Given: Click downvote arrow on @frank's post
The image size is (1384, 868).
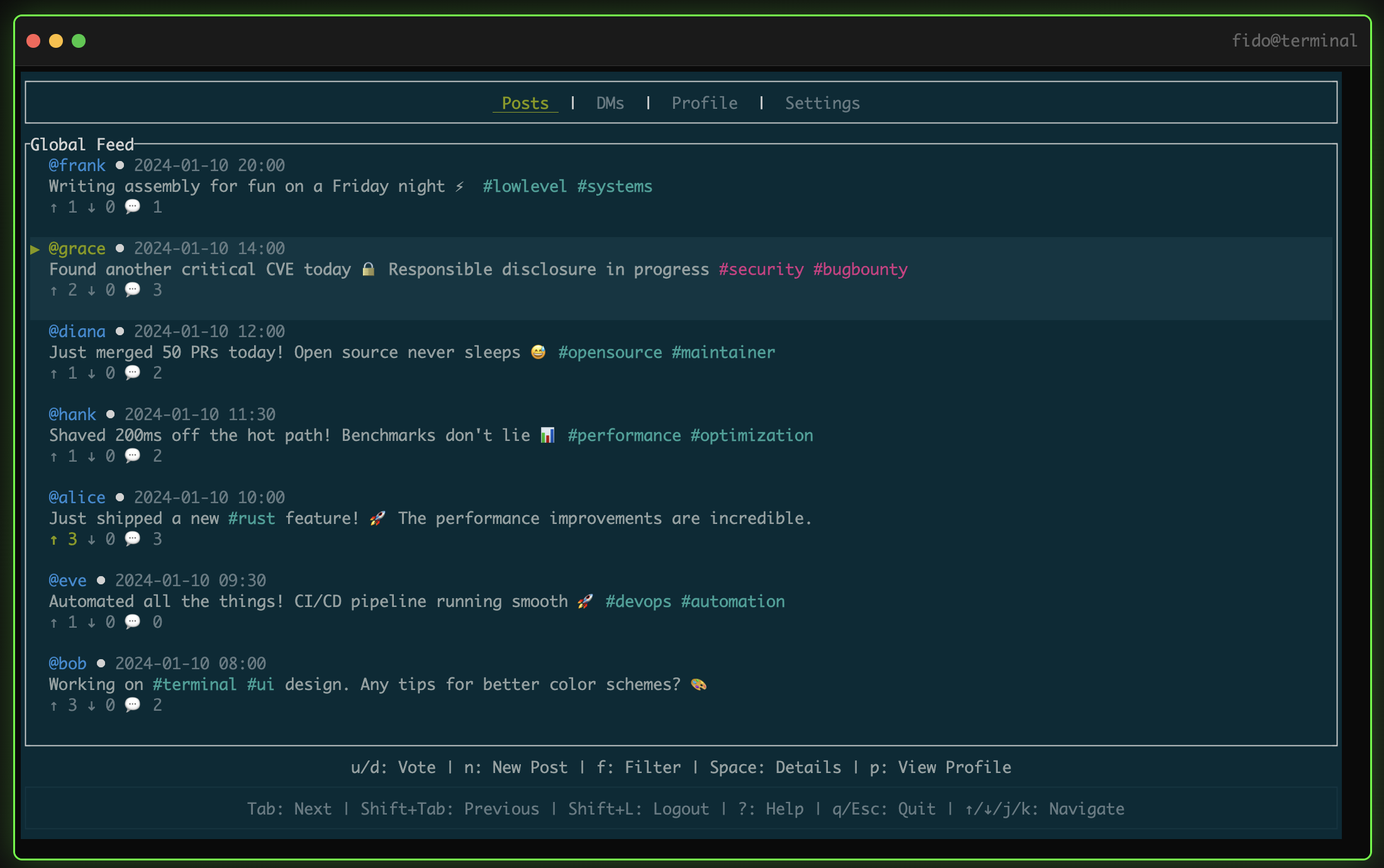Looking at the screenshot, I should tap(92, 207).
